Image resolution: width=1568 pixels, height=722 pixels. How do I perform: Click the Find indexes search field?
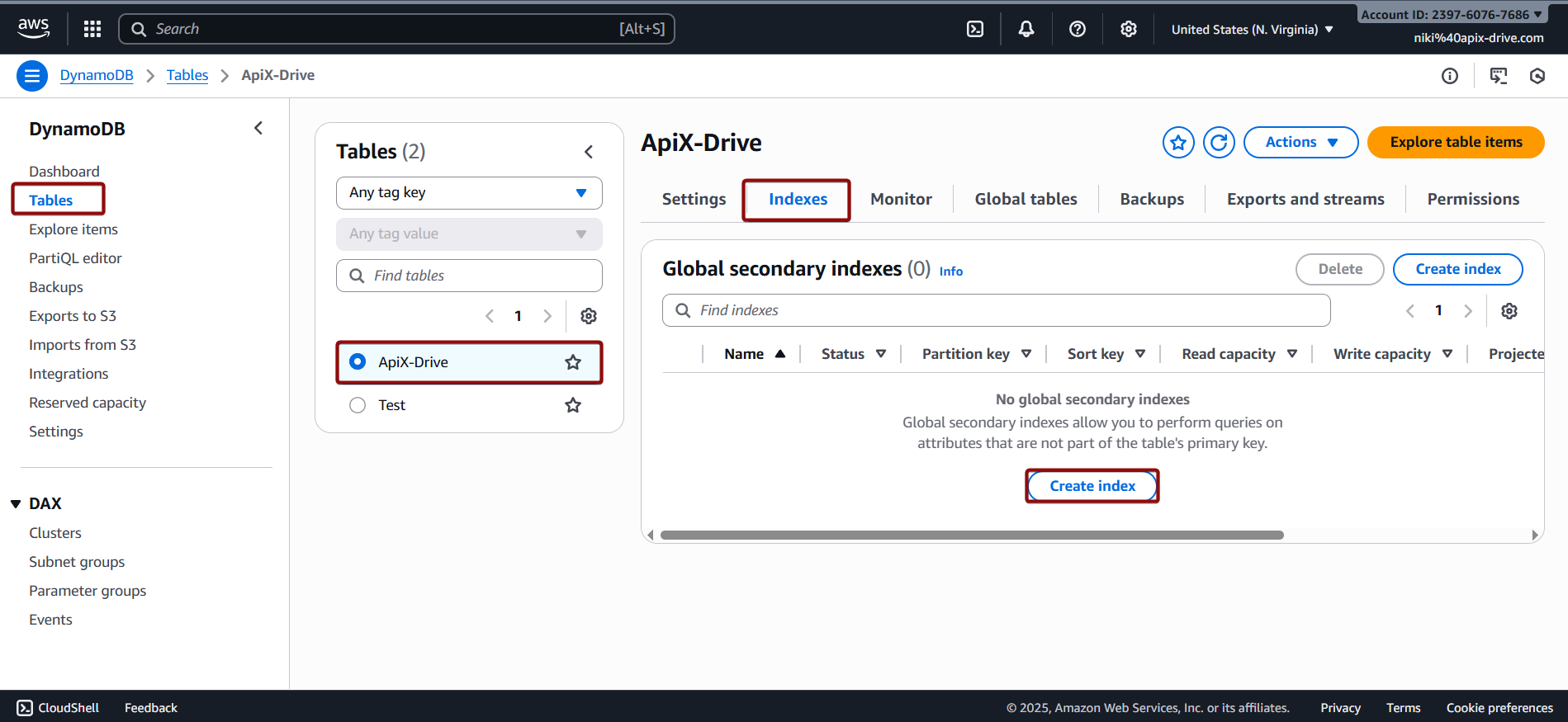pyautogui.click(x=995, y=310)
